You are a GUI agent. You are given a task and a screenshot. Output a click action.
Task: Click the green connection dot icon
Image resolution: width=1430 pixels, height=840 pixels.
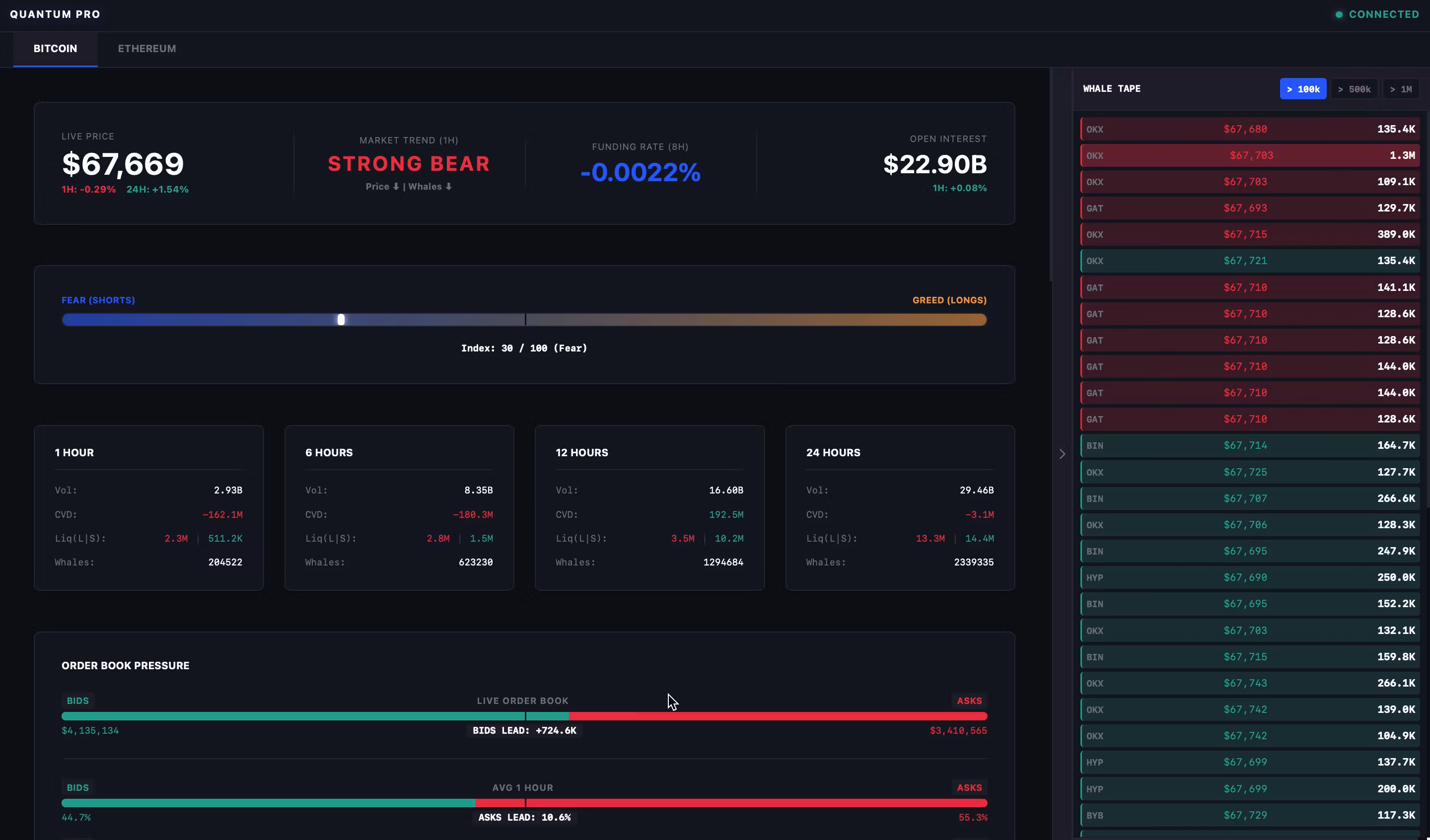1338,14
